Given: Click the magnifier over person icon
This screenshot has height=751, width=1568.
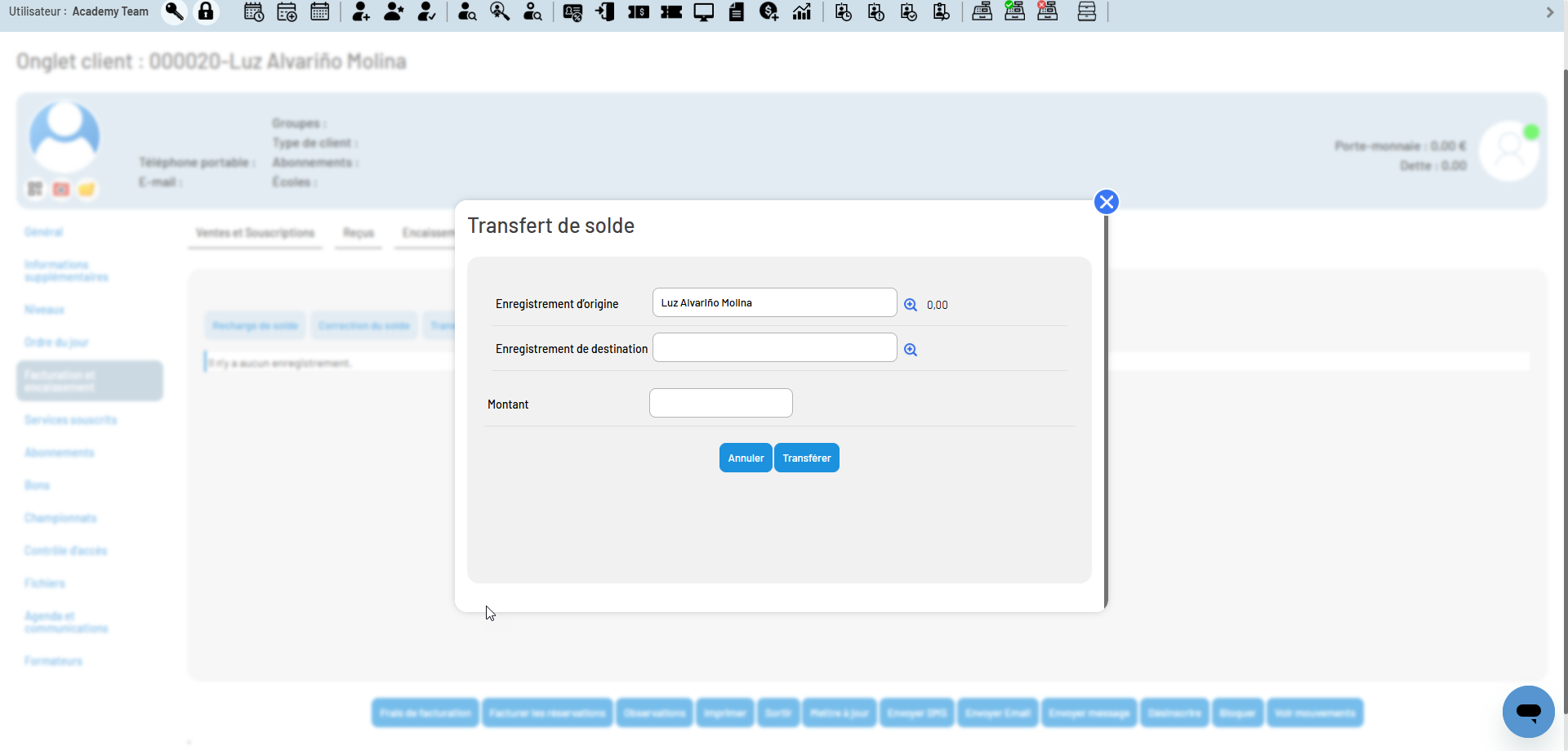Looking at the screenshot, I should point(500,11).
